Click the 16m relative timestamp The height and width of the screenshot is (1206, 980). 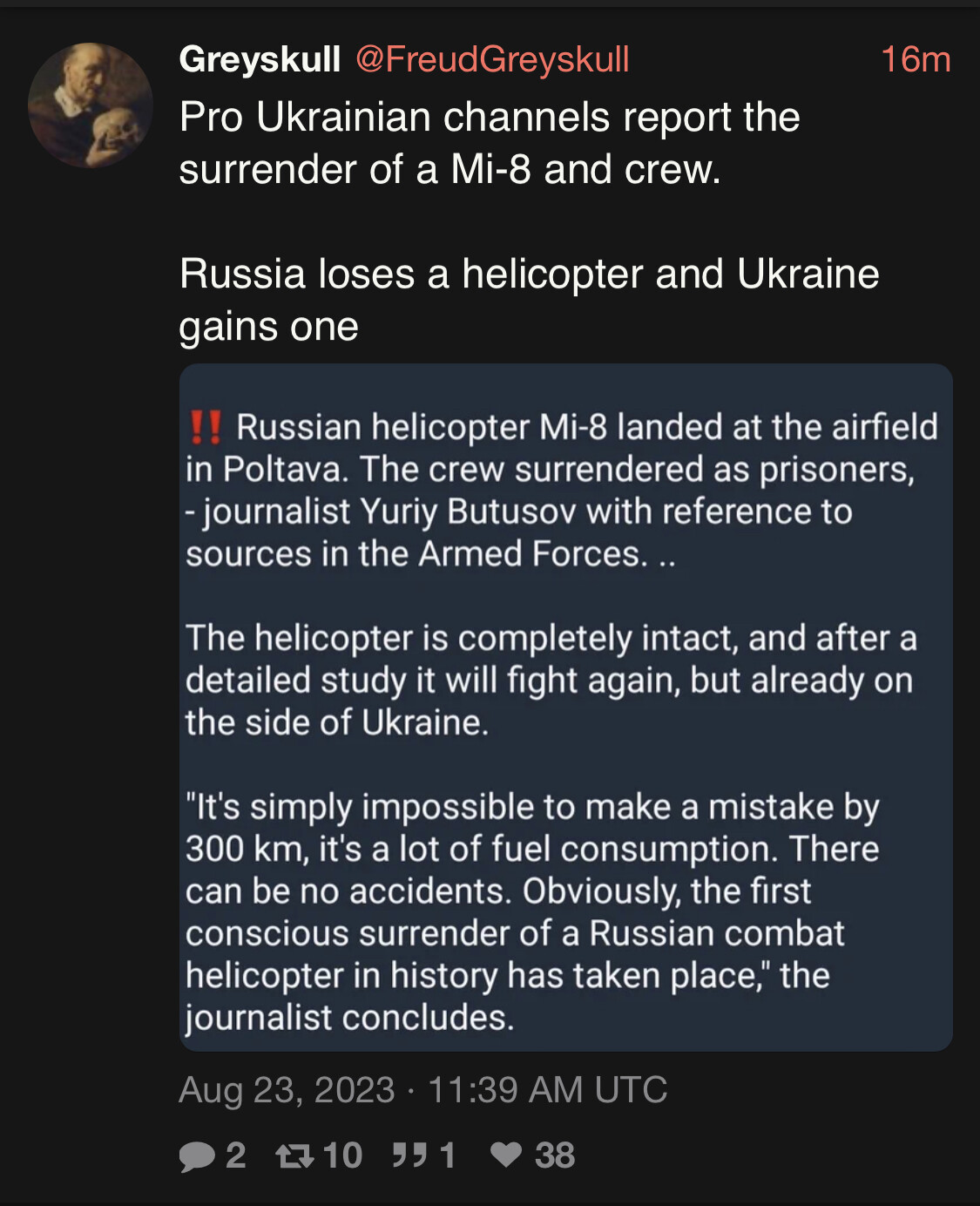(915, 59)
